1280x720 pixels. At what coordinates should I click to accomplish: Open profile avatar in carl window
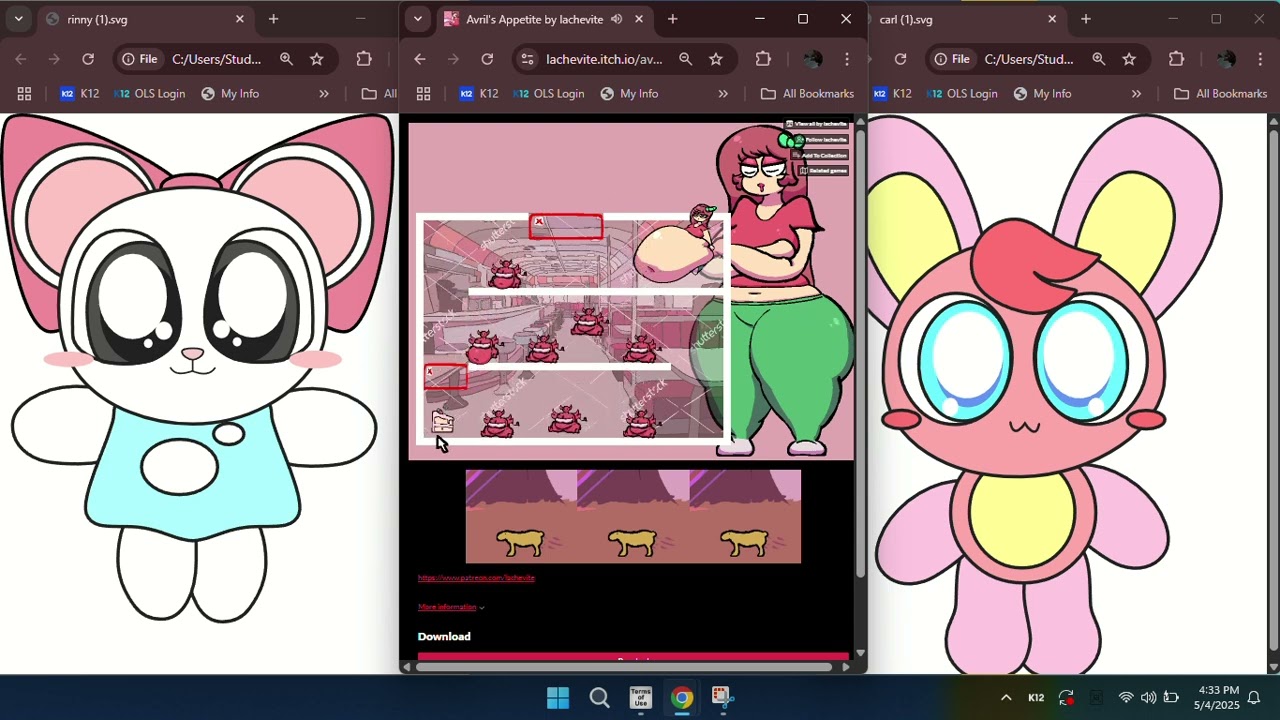click(1226, 59)
